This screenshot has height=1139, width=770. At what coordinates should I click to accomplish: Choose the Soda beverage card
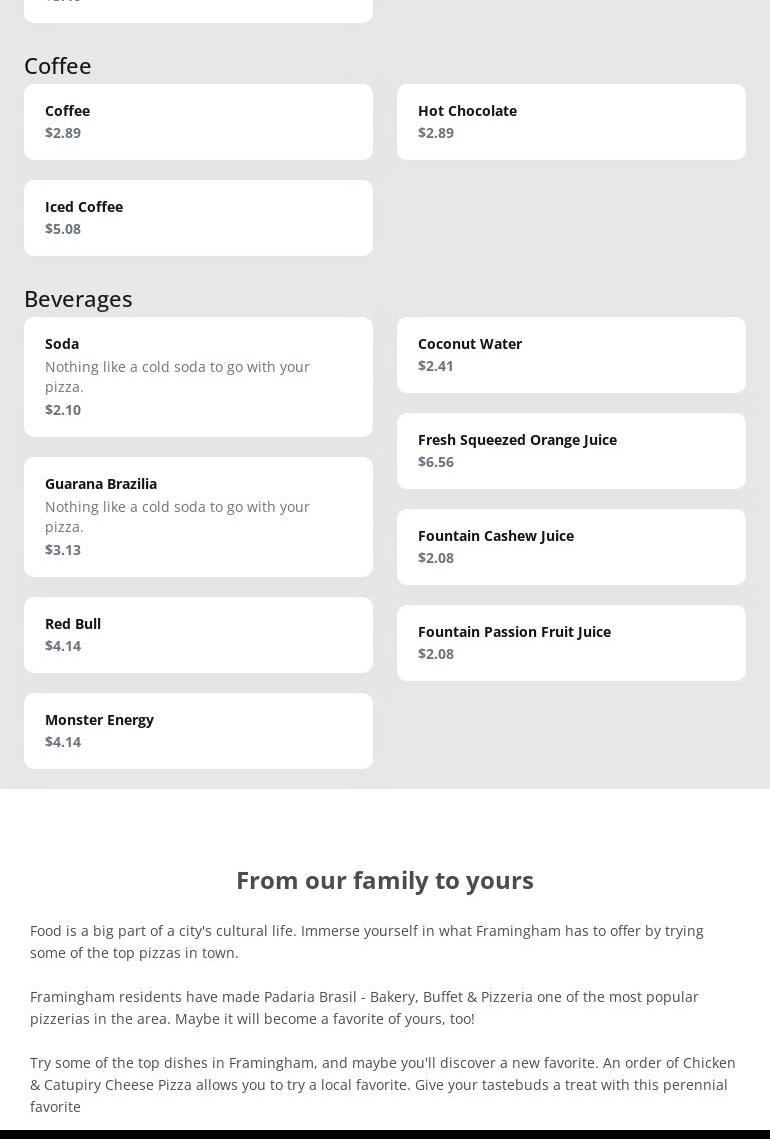(198, 376)
